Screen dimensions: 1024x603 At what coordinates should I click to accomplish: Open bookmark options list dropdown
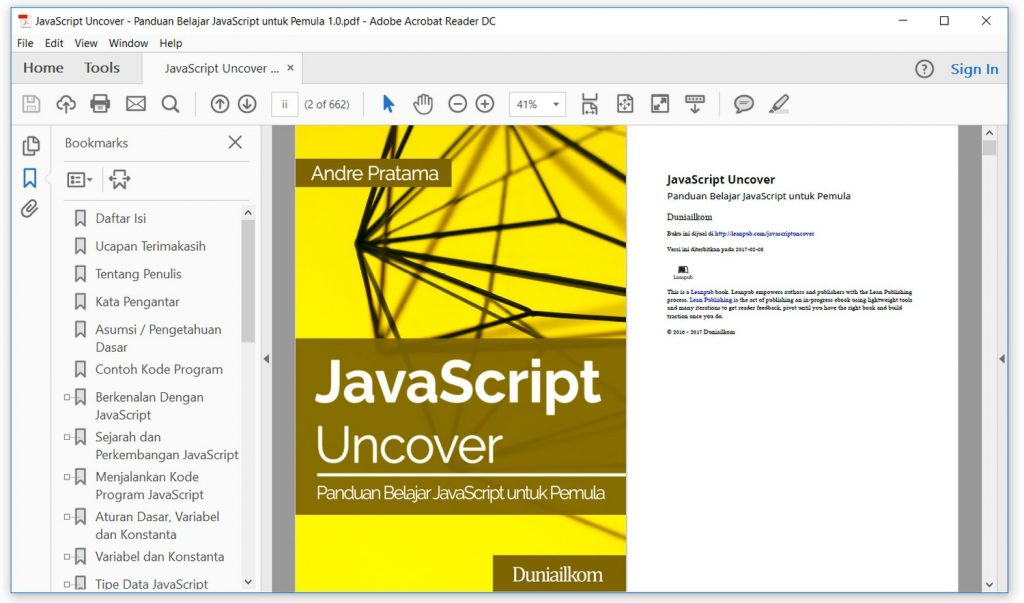coord(80,179)
